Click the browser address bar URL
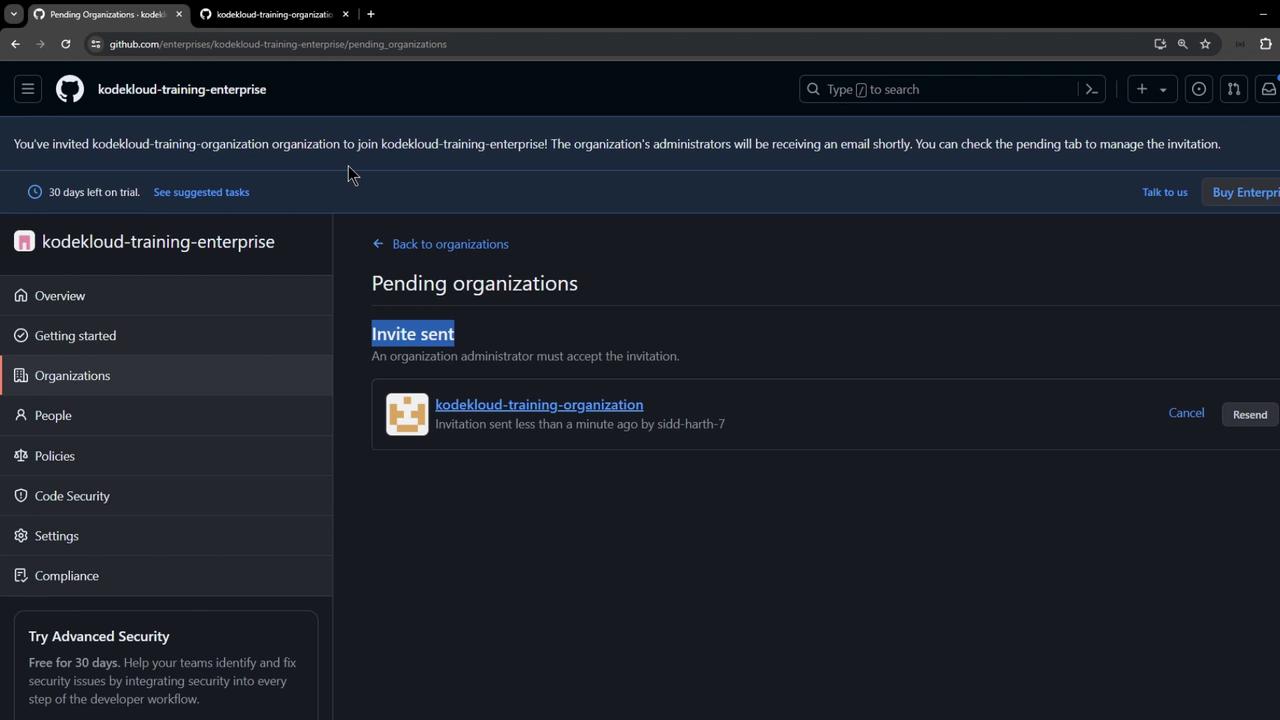1280x720 pixels. pyautogui.click(x=278, y=44)
